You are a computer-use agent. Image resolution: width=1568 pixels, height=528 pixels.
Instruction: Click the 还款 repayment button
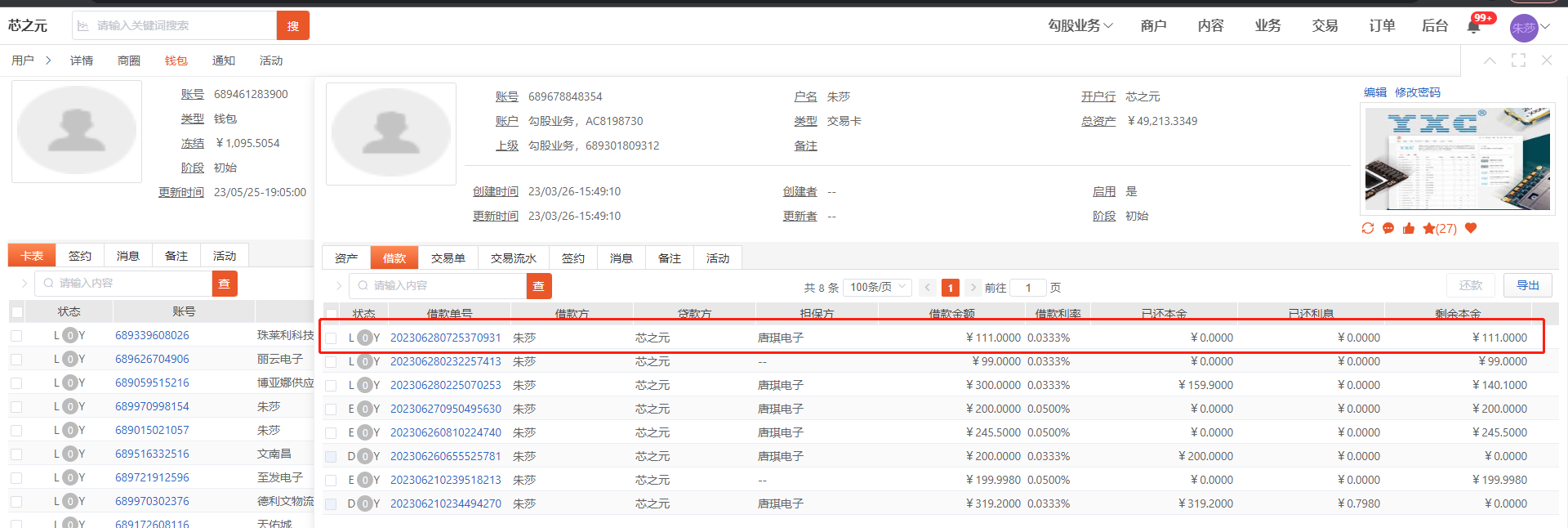(1471, 285)
